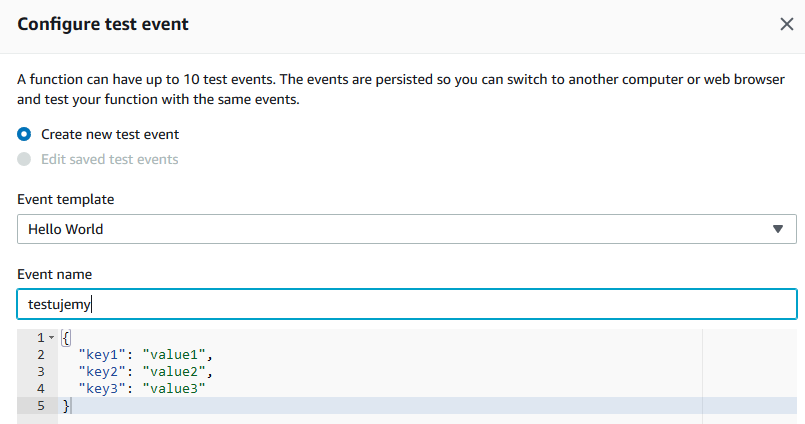This screenshot has width=805, height=424.
Task: Select the Edit saved test events radio button
Action: pyautogui.click(x=24, y=159)
